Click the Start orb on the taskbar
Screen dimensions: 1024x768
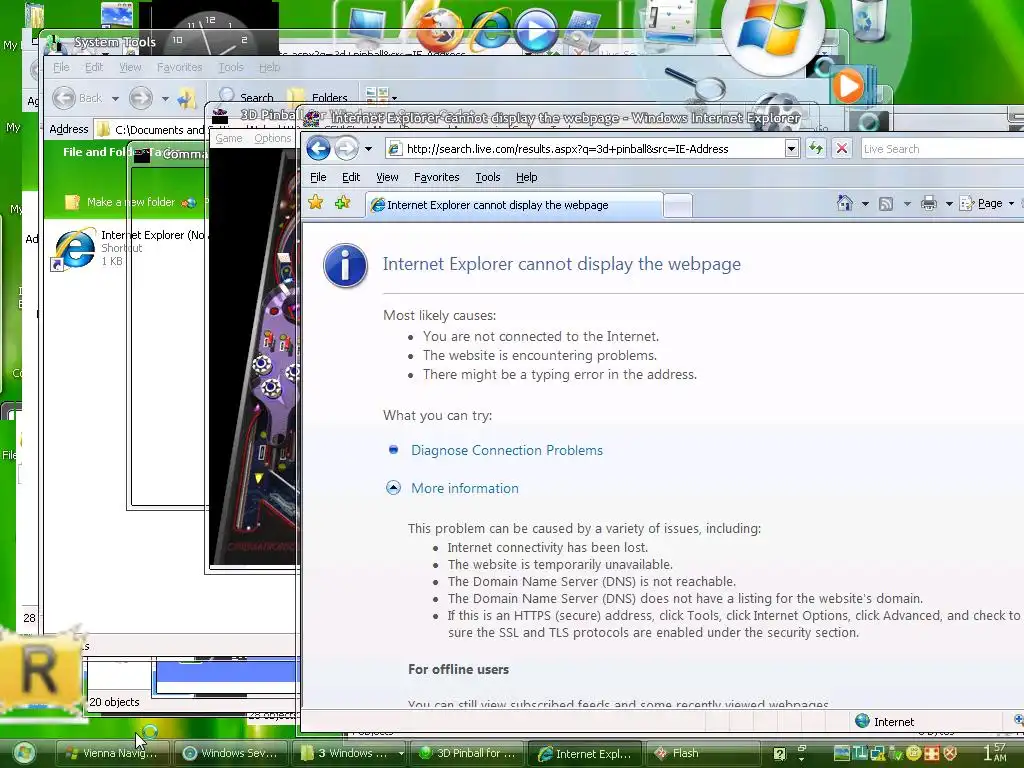24,754
